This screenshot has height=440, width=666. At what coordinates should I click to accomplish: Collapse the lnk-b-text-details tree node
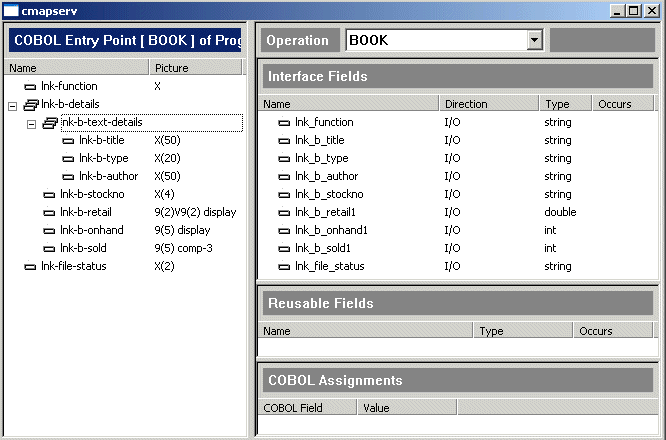coord(31,123)
